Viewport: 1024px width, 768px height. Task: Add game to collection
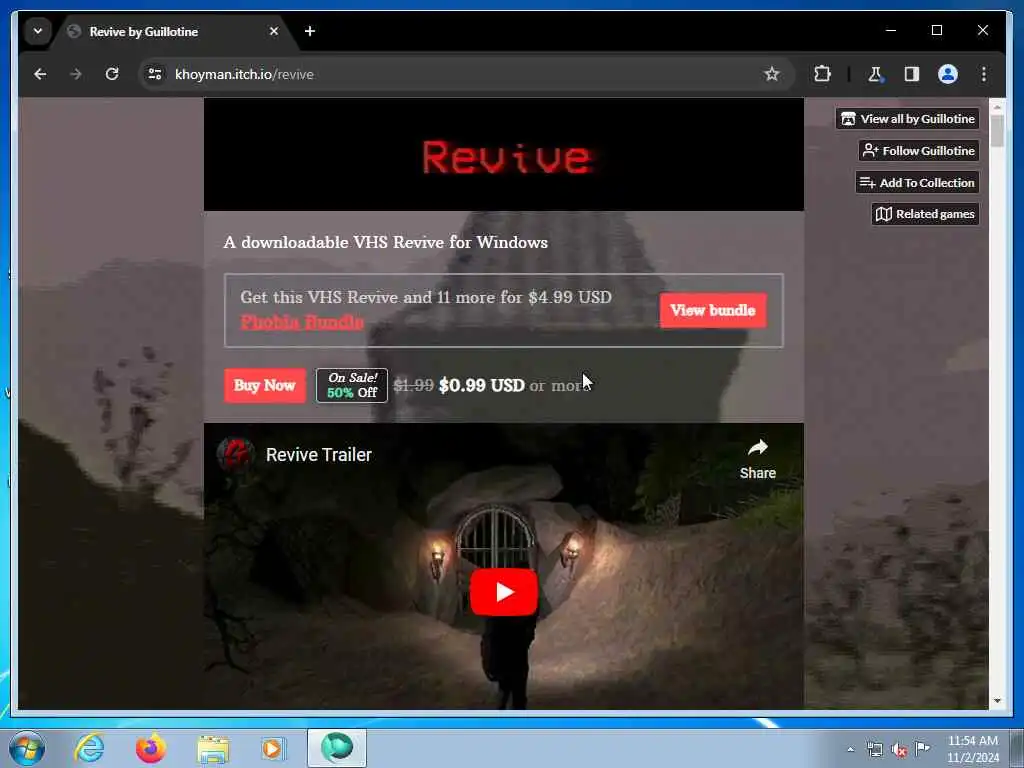(x=917, y=183)
